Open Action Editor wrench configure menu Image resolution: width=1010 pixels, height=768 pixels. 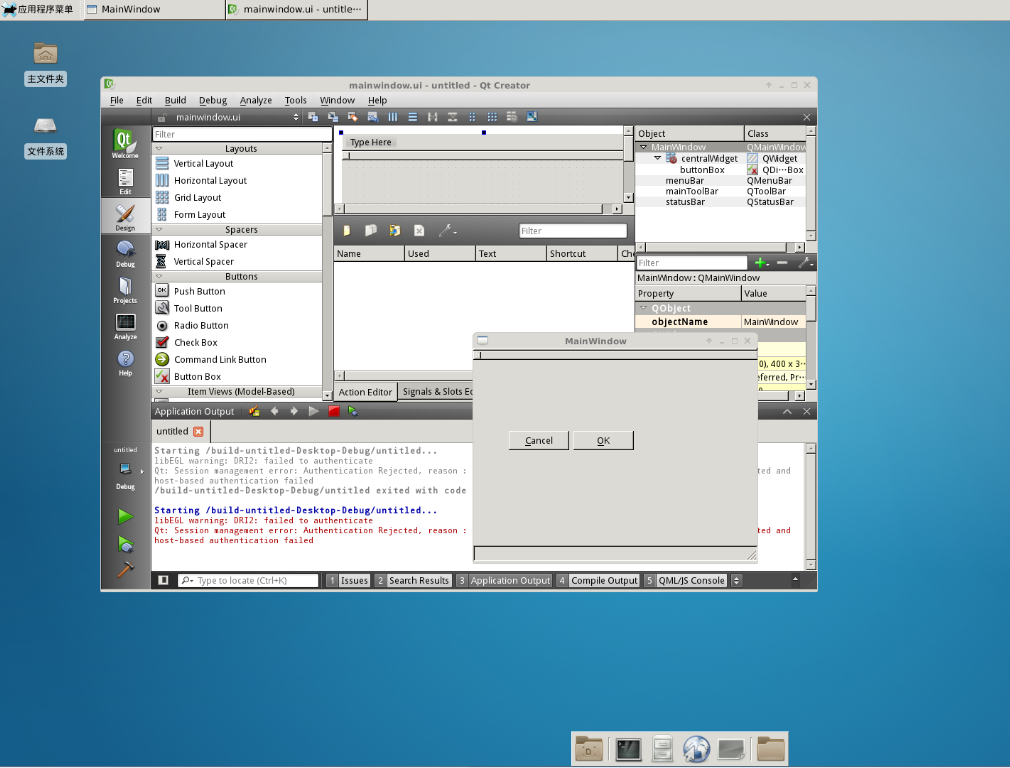[x=447, y=231]
